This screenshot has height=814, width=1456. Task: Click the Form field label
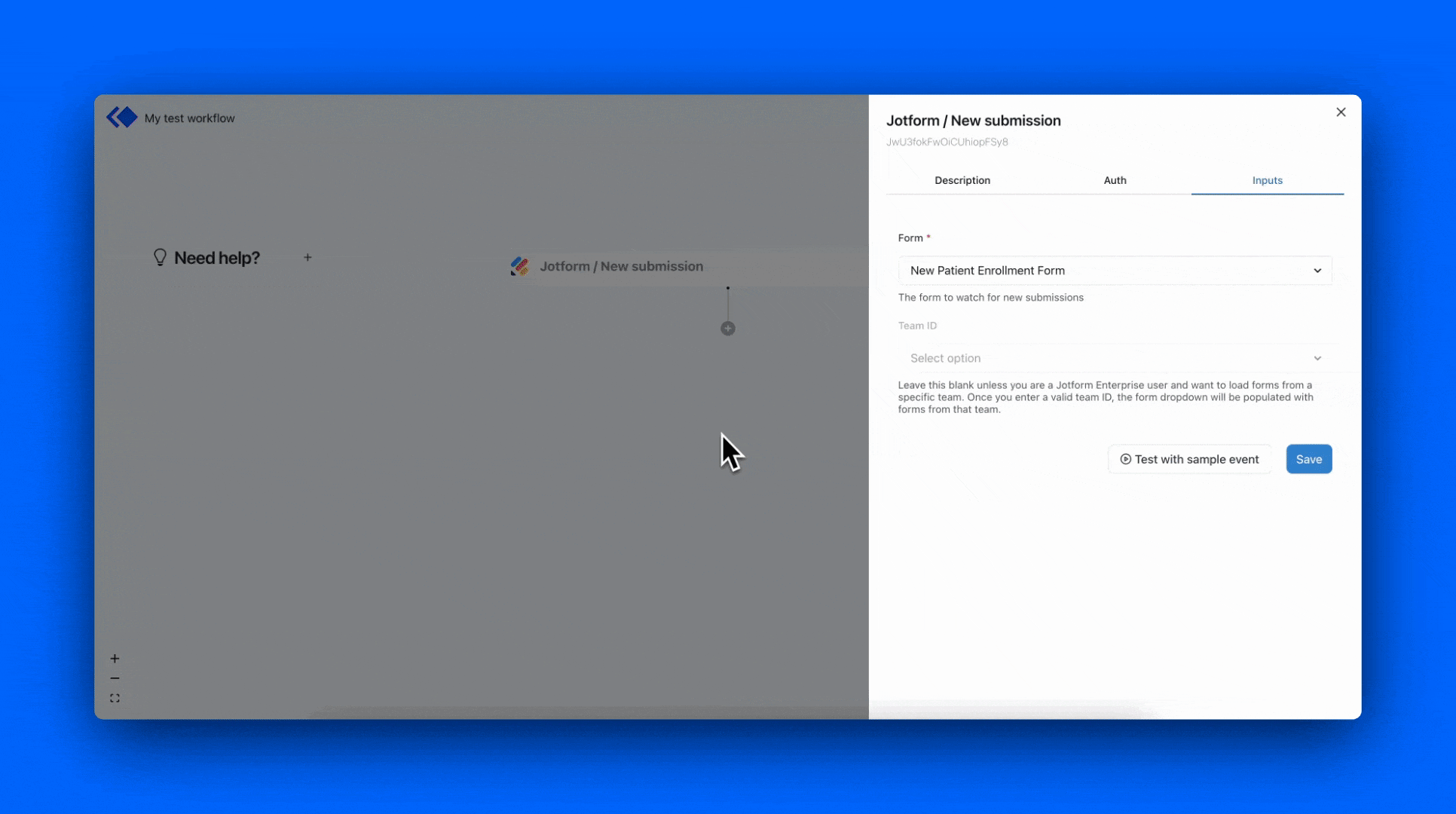pos(910,238)
